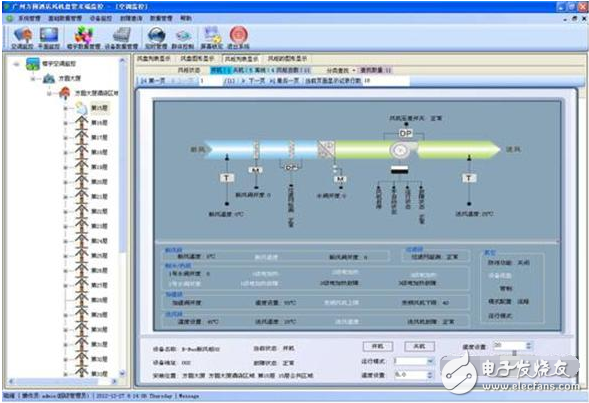Expand the 第24层 tree node
Screen dimensions: 589x403
point(65,241)
